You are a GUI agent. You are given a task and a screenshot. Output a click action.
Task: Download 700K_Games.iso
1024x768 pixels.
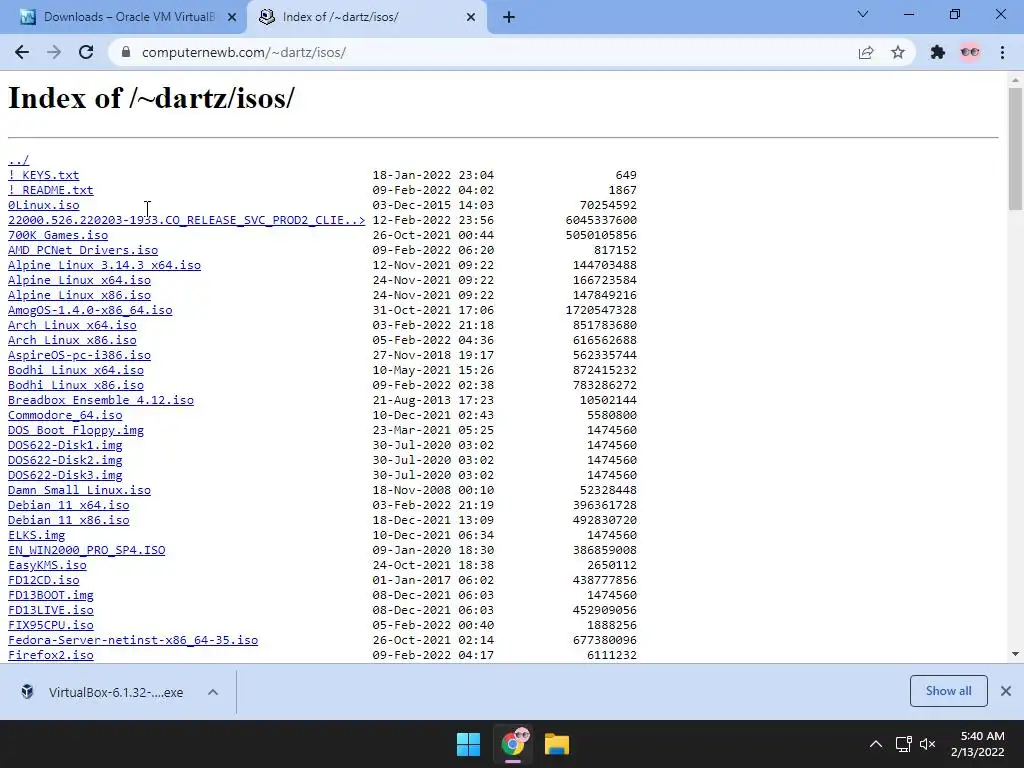(x=57, y=235)
